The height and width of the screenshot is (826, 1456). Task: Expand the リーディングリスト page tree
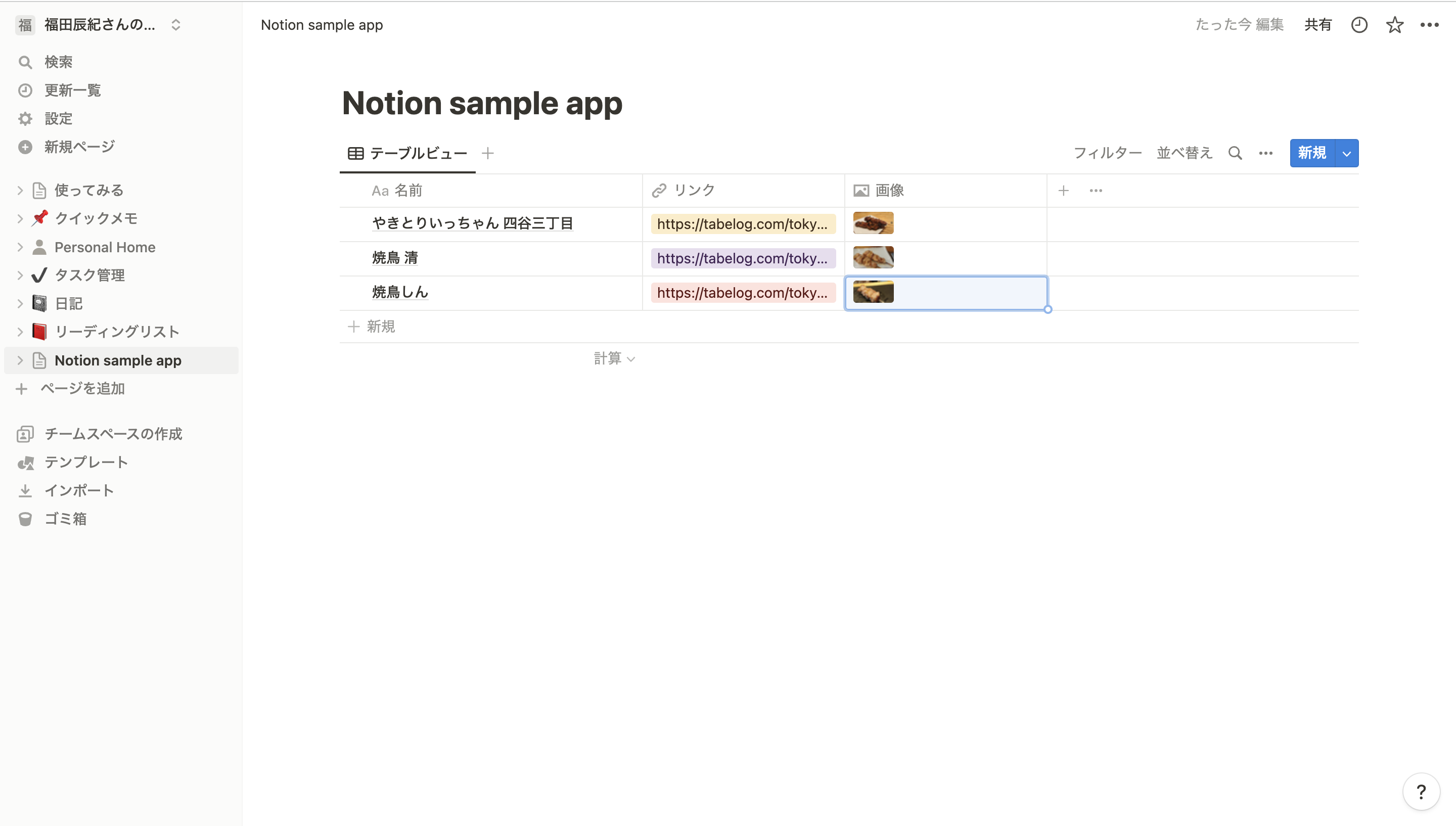(20, 332)
